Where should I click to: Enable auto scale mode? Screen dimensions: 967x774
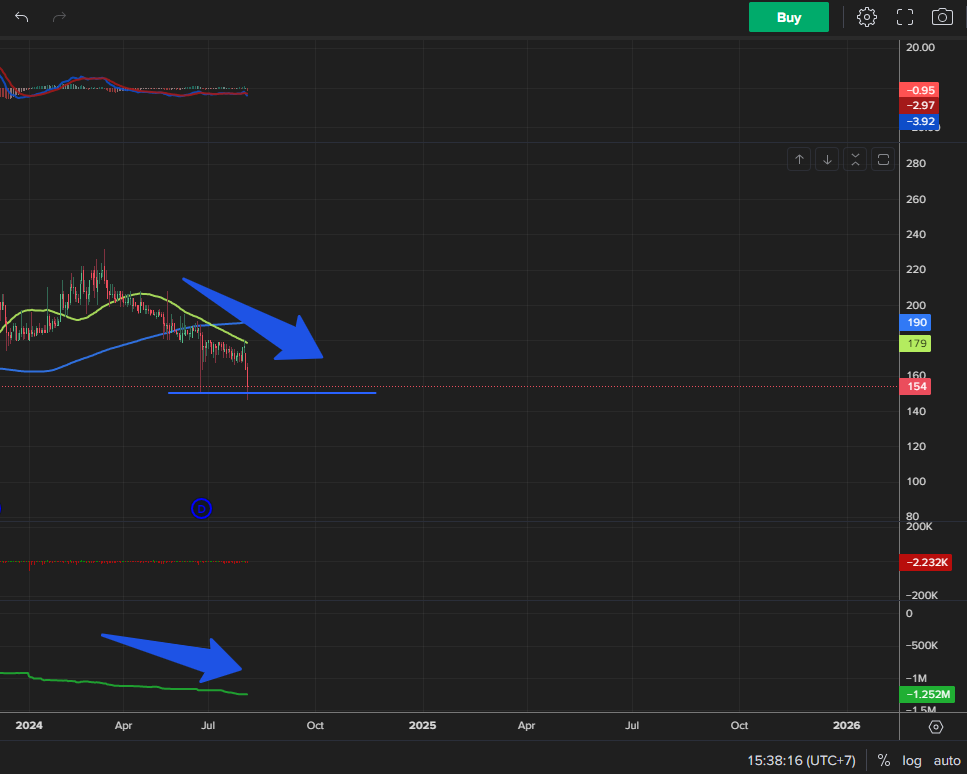(x=946, y=760)
